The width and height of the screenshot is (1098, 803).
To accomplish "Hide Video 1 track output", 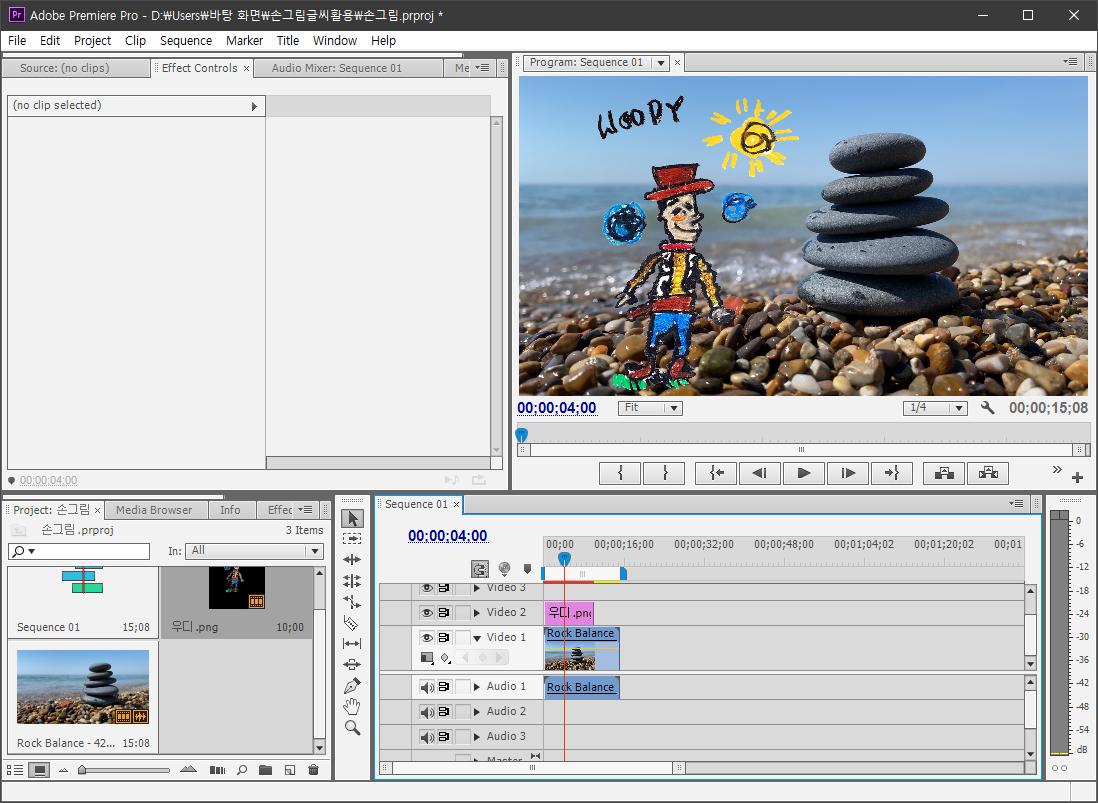I will pyautogui.click(x=426, y=638).
